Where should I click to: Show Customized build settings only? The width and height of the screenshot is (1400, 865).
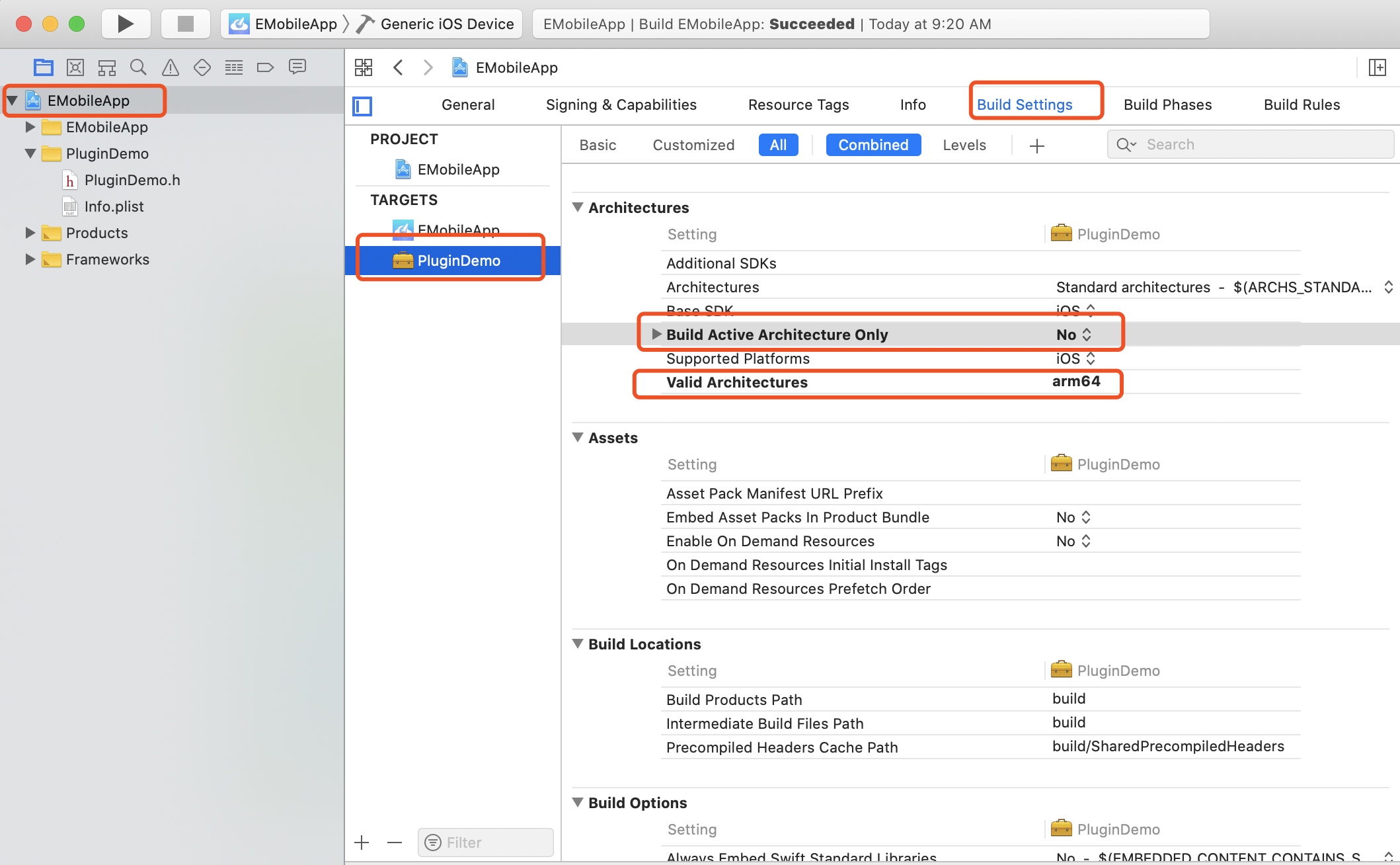tap(693, 145)
